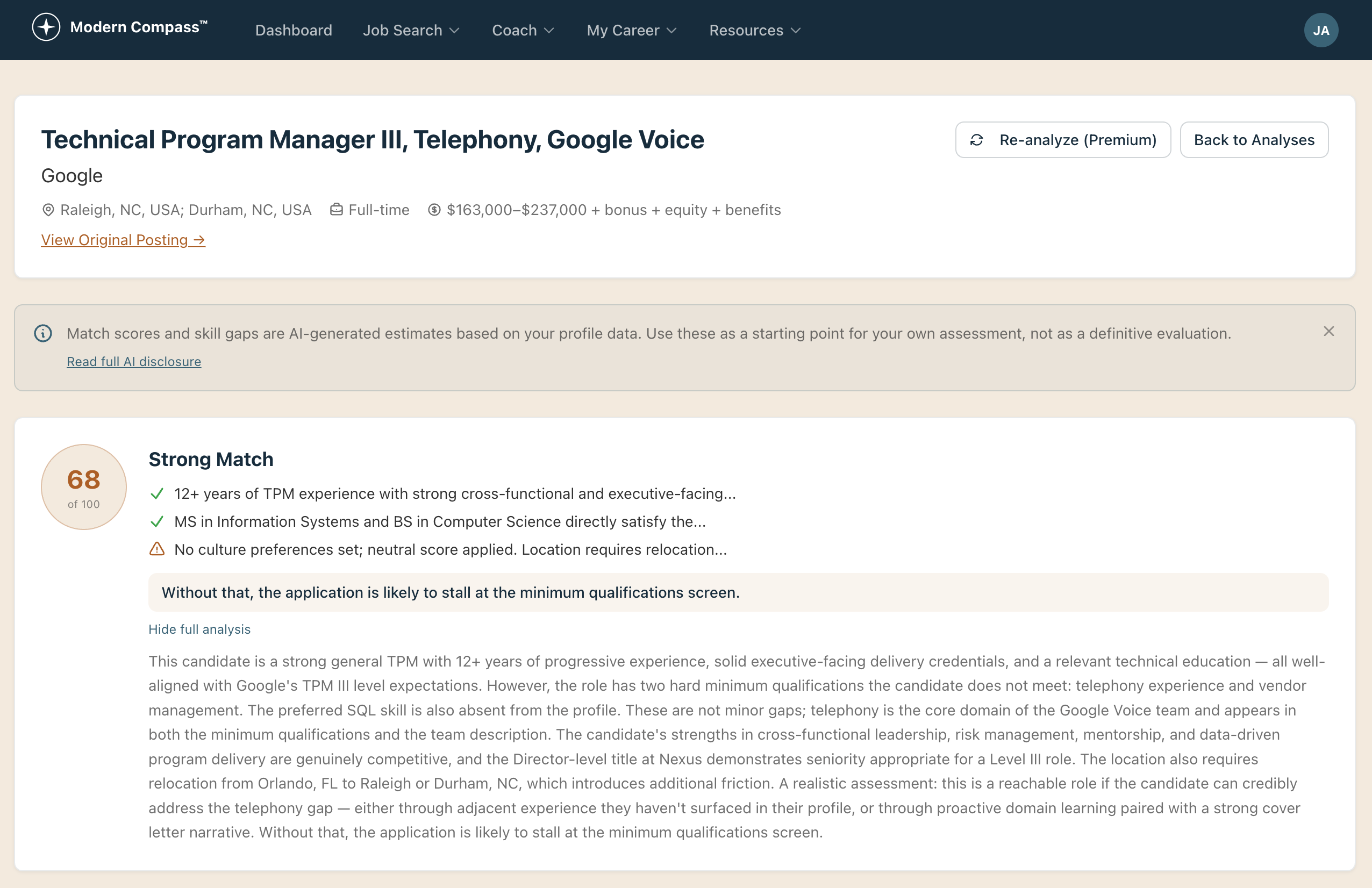Expand the Coach dropdown chevron
1372x888 pixels.
(x=549, y=31)
